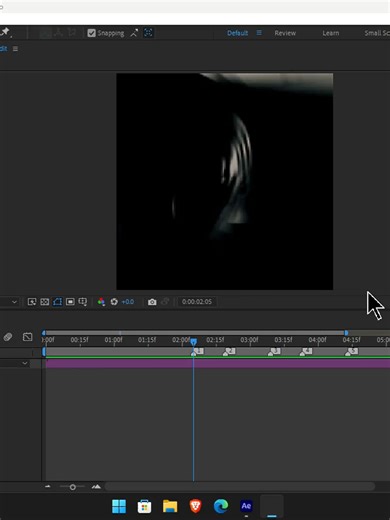This screenshot has height=520, width=390.
Task: Switch to the Small Screen workspace
Action: pyautogui.click(x=377, y=33)
